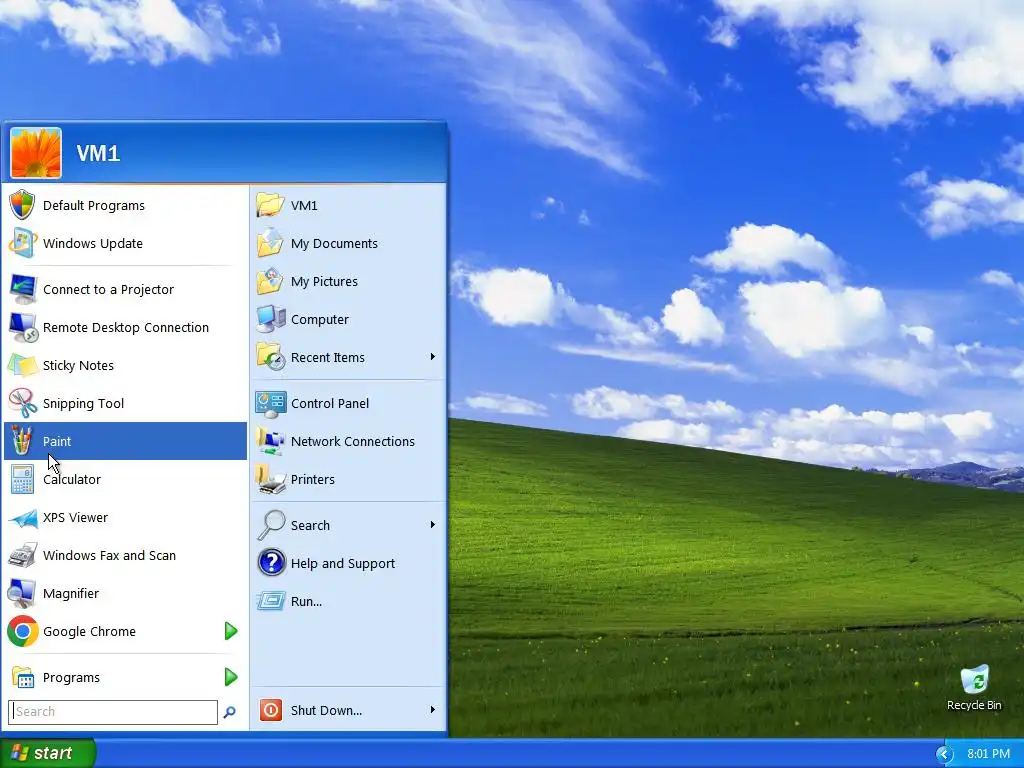
Task: Select the Control Panel label
Action: [330, 404]
